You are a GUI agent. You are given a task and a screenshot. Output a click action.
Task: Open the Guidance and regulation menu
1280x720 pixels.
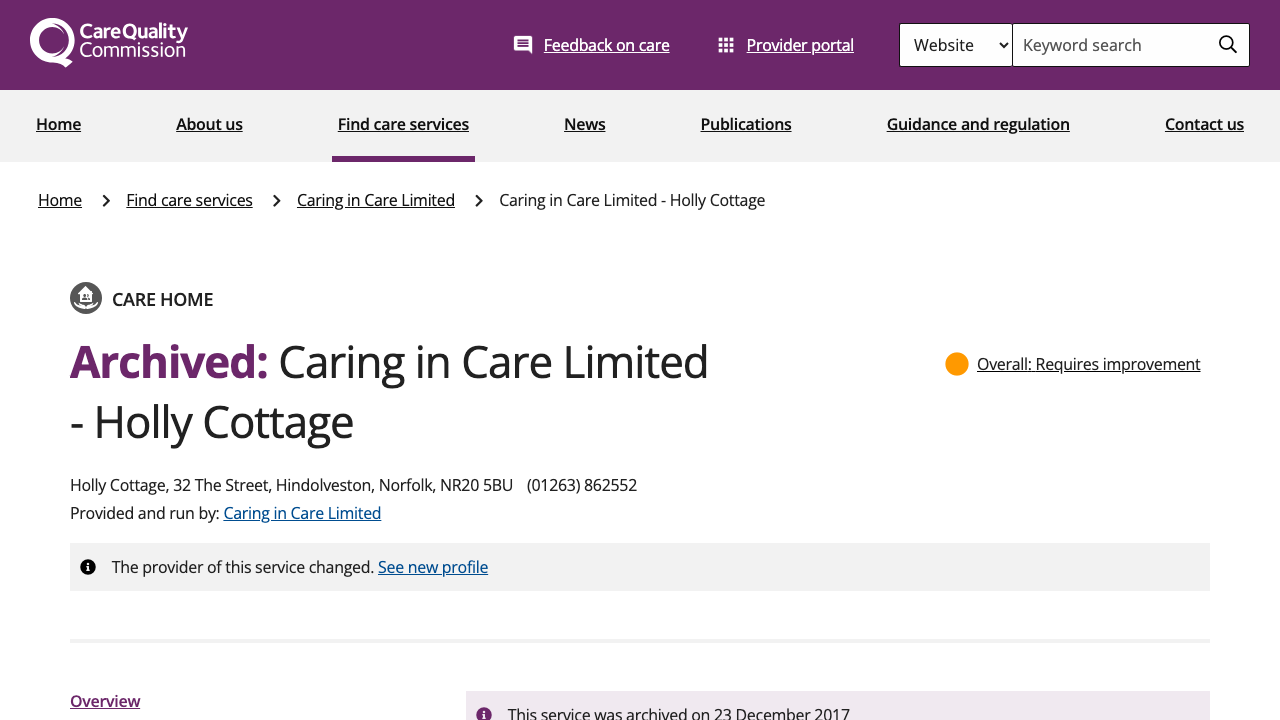978,124
